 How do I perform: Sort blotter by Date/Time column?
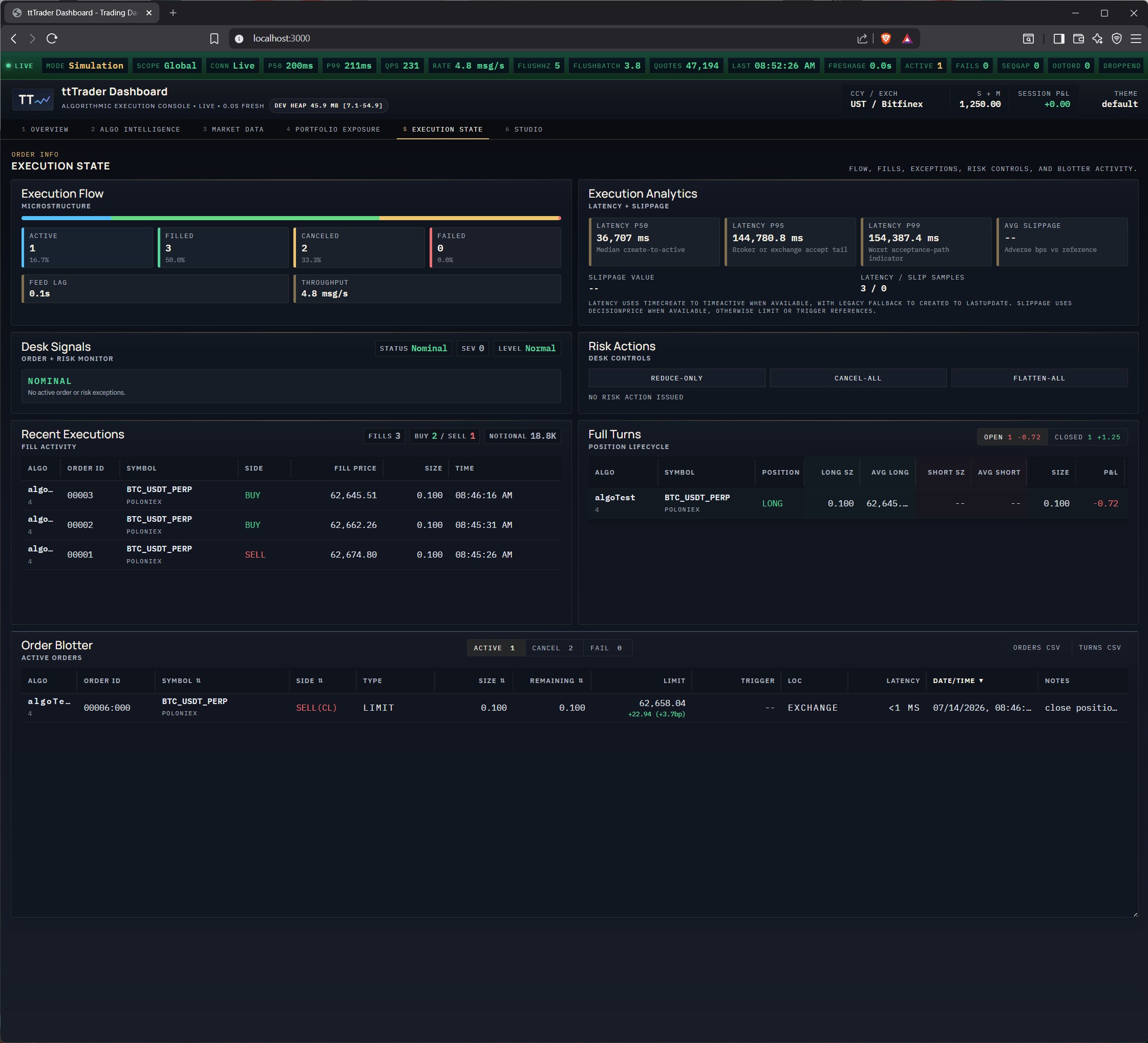coord(959,680)
